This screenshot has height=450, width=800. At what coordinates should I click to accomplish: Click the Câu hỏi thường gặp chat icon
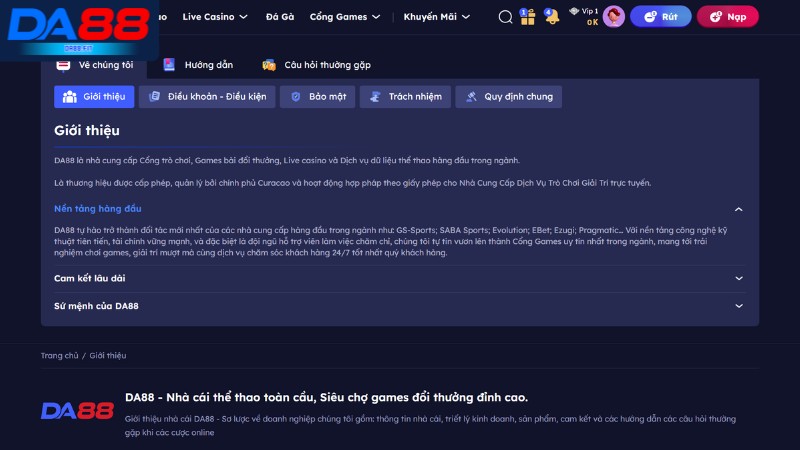click(x=269, y=65)
